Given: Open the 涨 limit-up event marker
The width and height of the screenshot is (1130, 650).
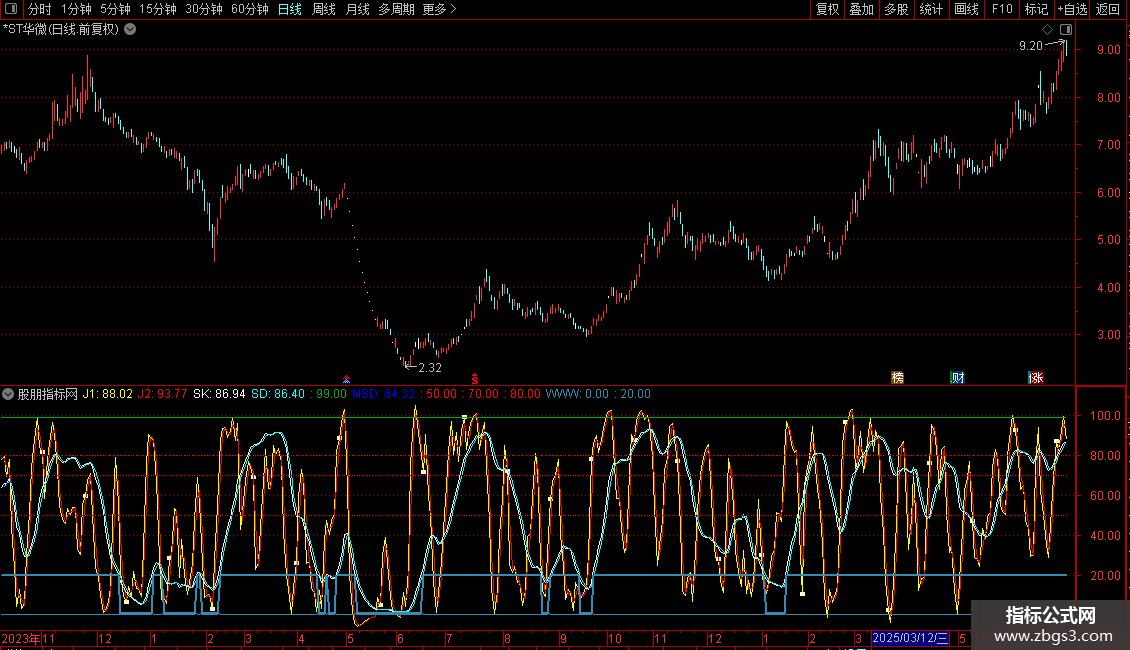Looking at the screenshot, I should [x=1036, y=378].
